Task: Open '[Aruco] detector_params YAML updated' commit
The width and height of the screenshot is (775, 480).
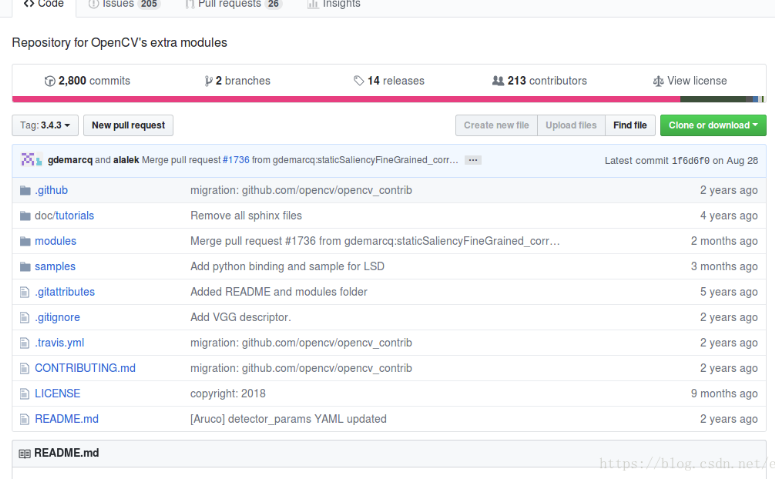Action: 288,419
